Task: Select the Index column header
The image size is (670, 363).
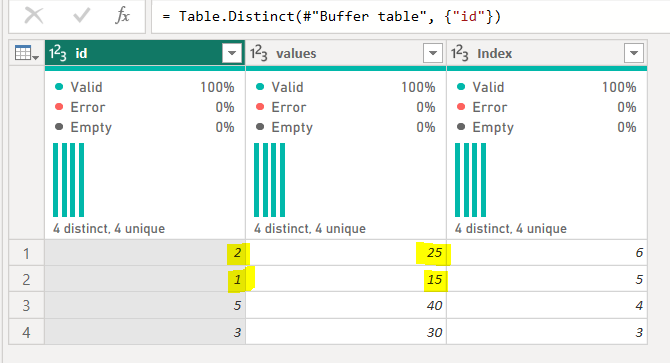Action: tap(547, 53)
